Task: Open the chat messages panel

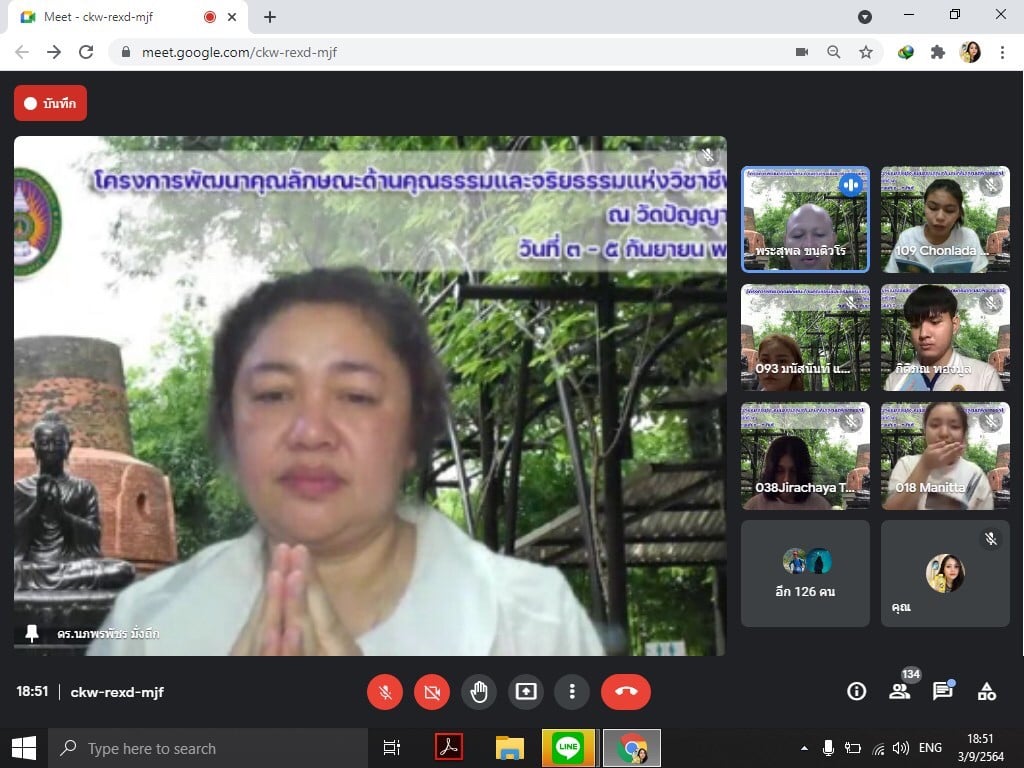Action: pyautogui.click(x=942, y=691)
